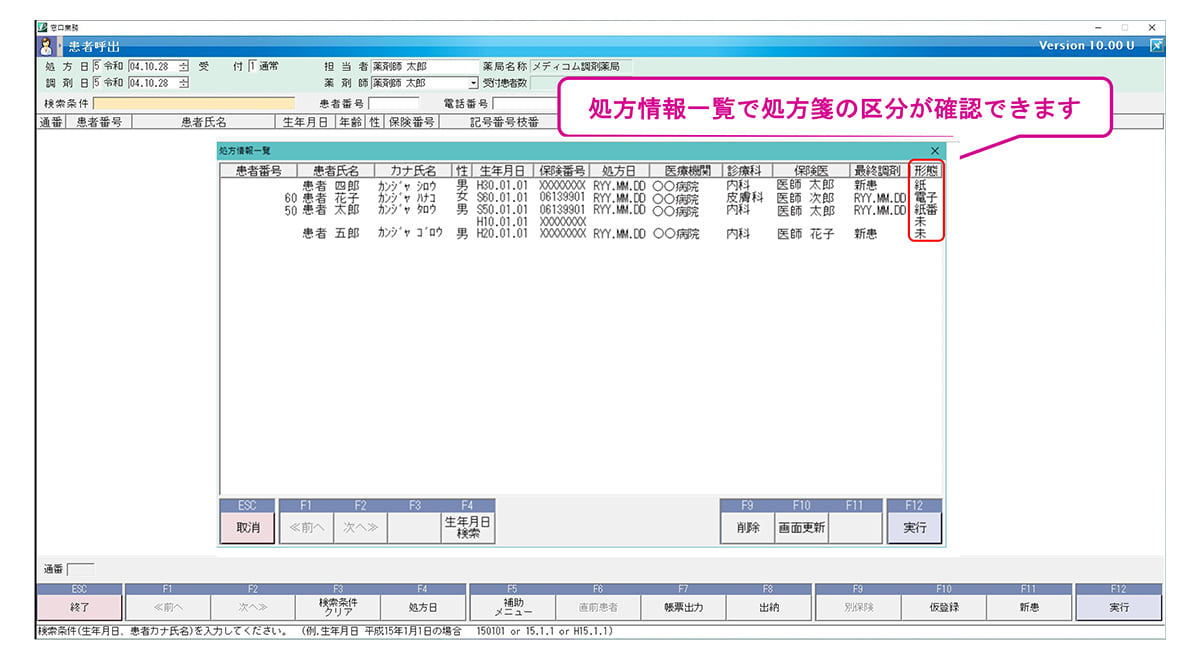Sort by 形態 column header

tap(927, 171)
